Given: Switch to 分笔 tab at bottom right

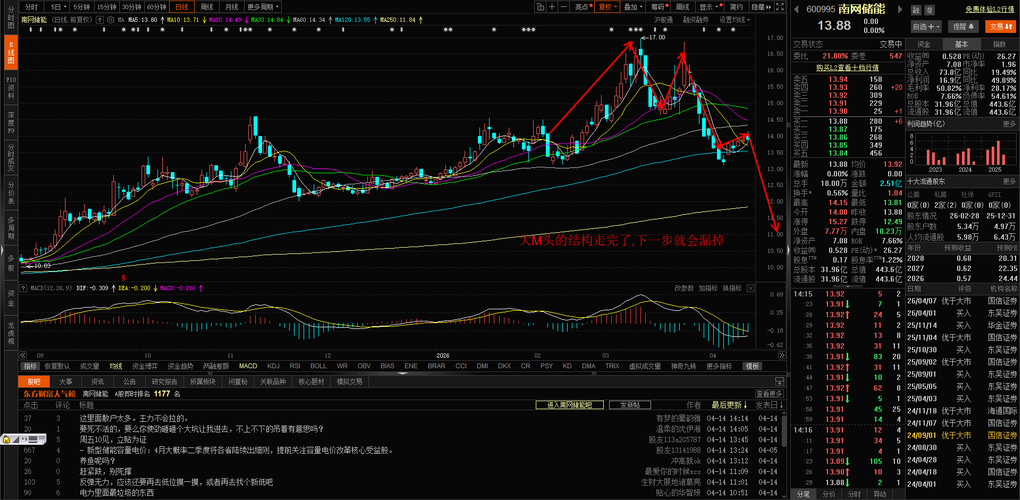Looking at the screenshot, I should coord(805,494).
